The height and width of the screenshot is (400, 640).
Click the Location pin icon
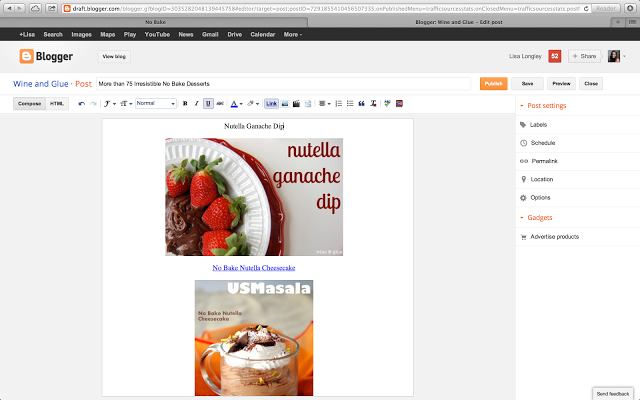[524, 179]
